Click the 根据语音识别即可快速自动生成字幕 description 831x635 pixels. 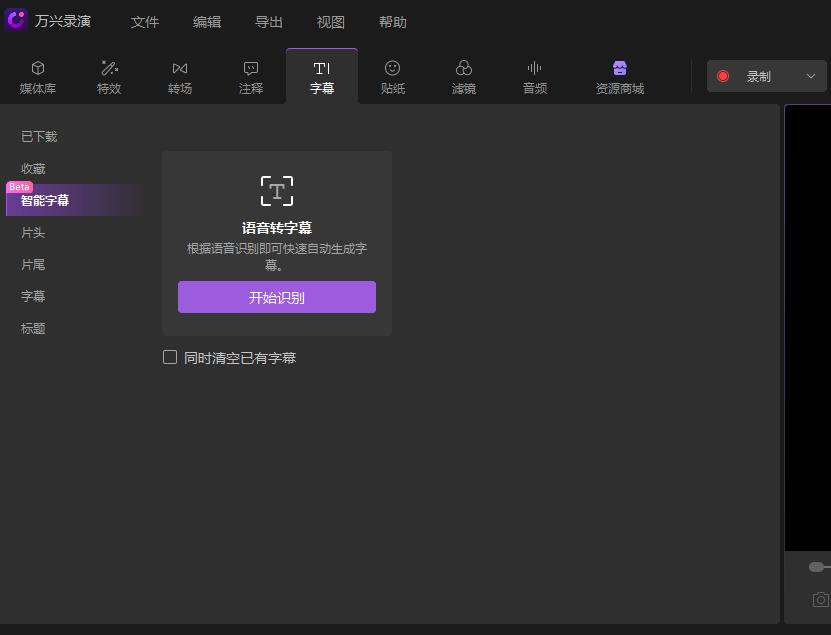[277, 257]
